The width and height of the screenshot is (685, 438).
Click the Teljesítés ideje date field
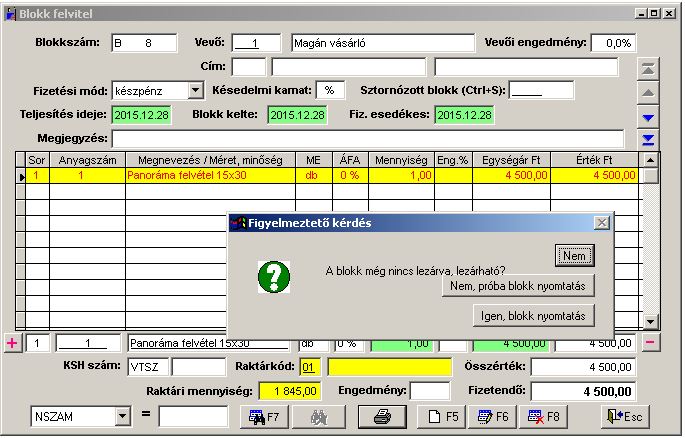(142, 115)
